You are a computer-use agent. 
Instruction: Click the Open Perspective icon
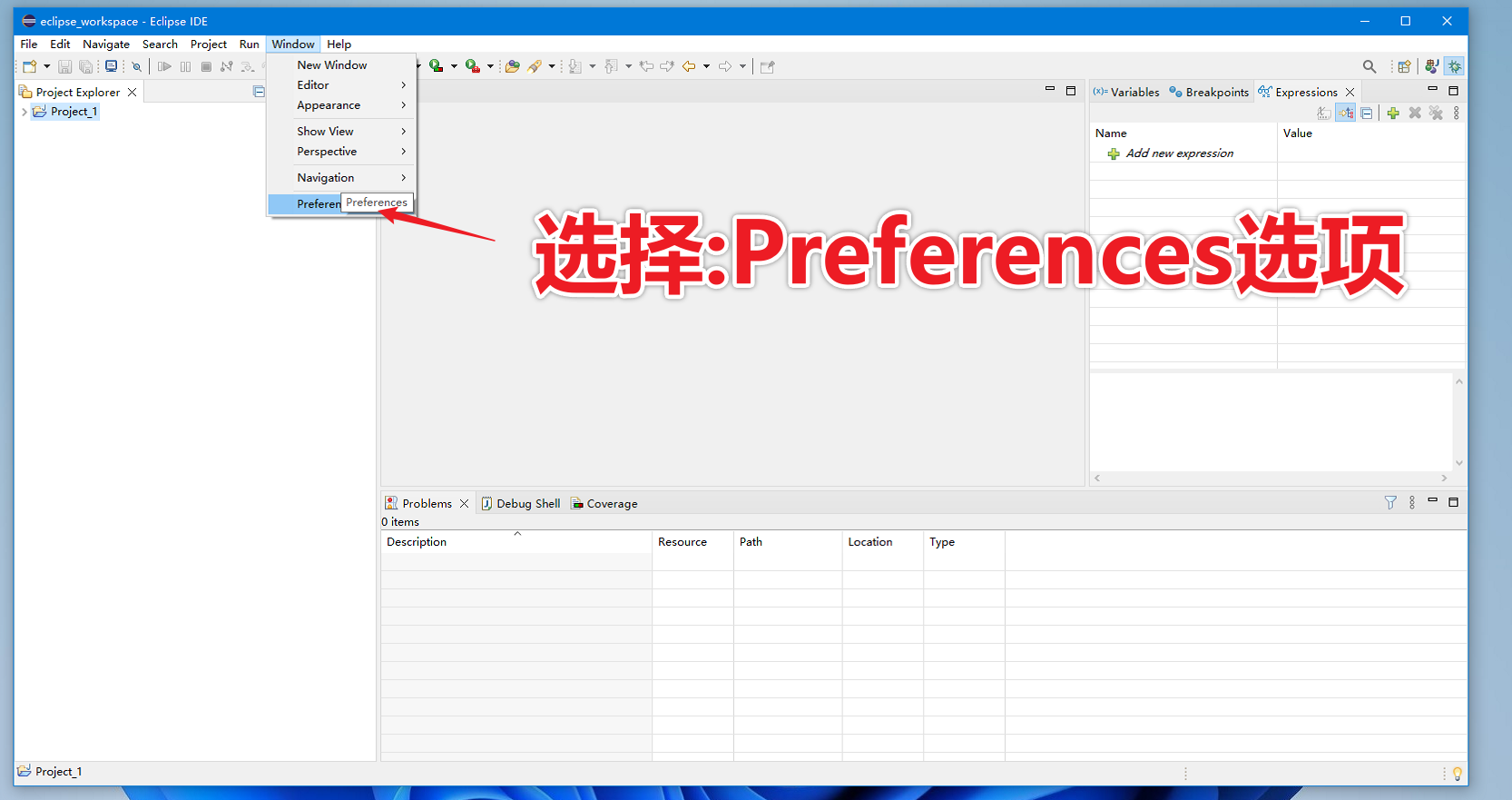click(x=1404, y=66)
